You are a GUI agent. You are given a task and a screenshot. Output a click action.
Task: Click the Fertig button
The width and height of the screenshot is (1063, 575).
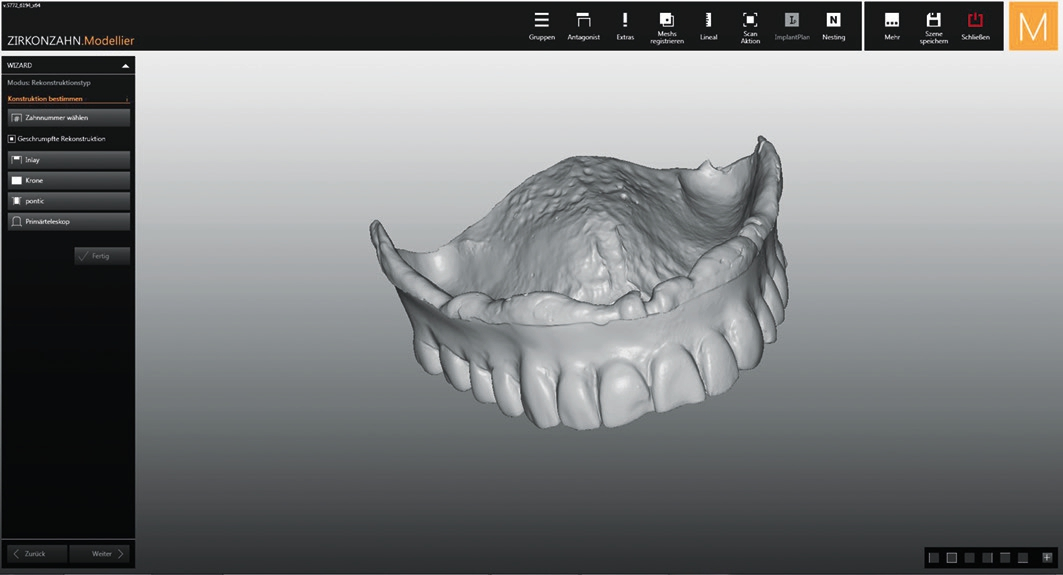tap(102, 256)
